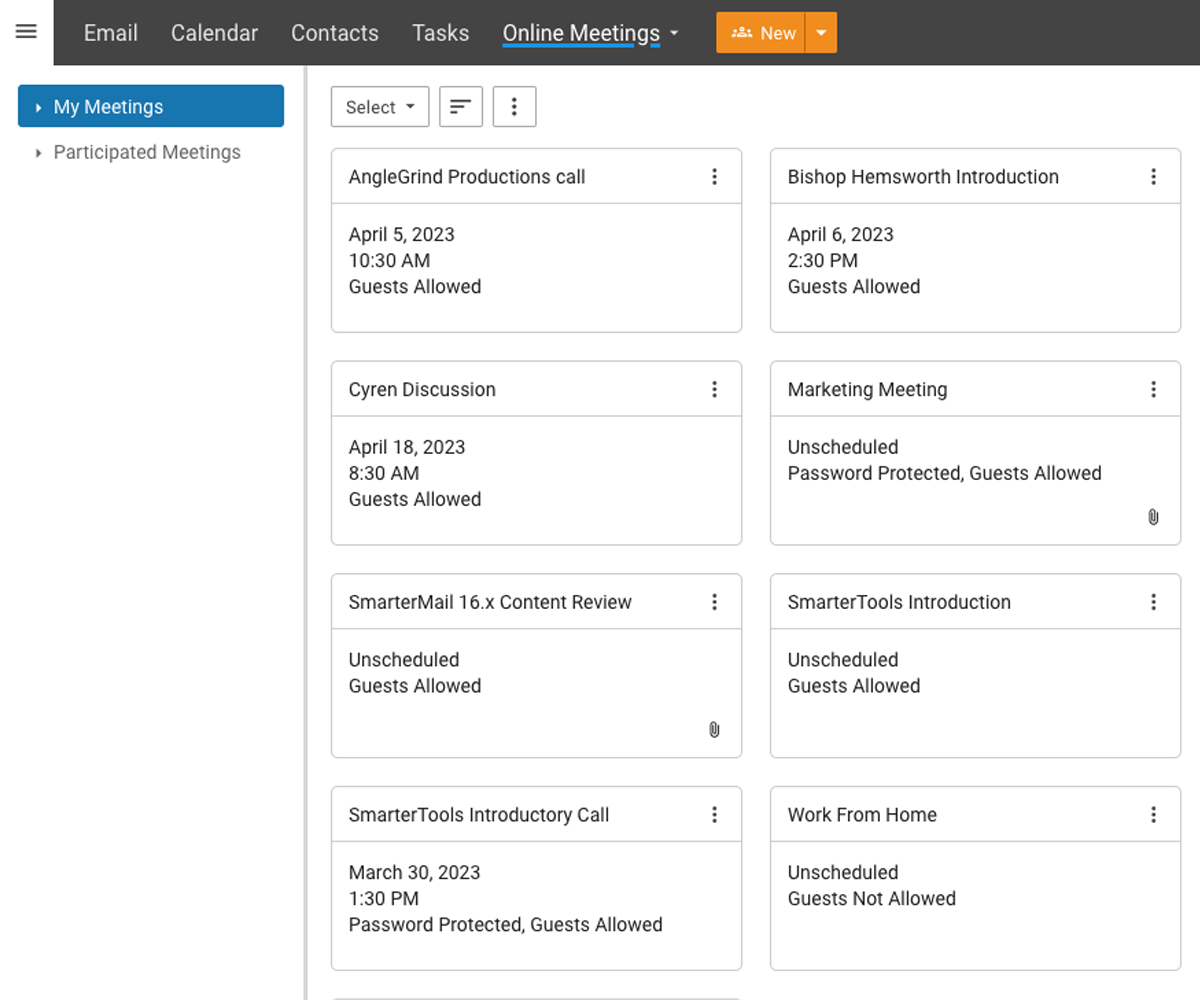Open the toolbar more-actions menu
This screenshot has width=1200, height=1000.
pyautogui.click(x=514, y=107)
